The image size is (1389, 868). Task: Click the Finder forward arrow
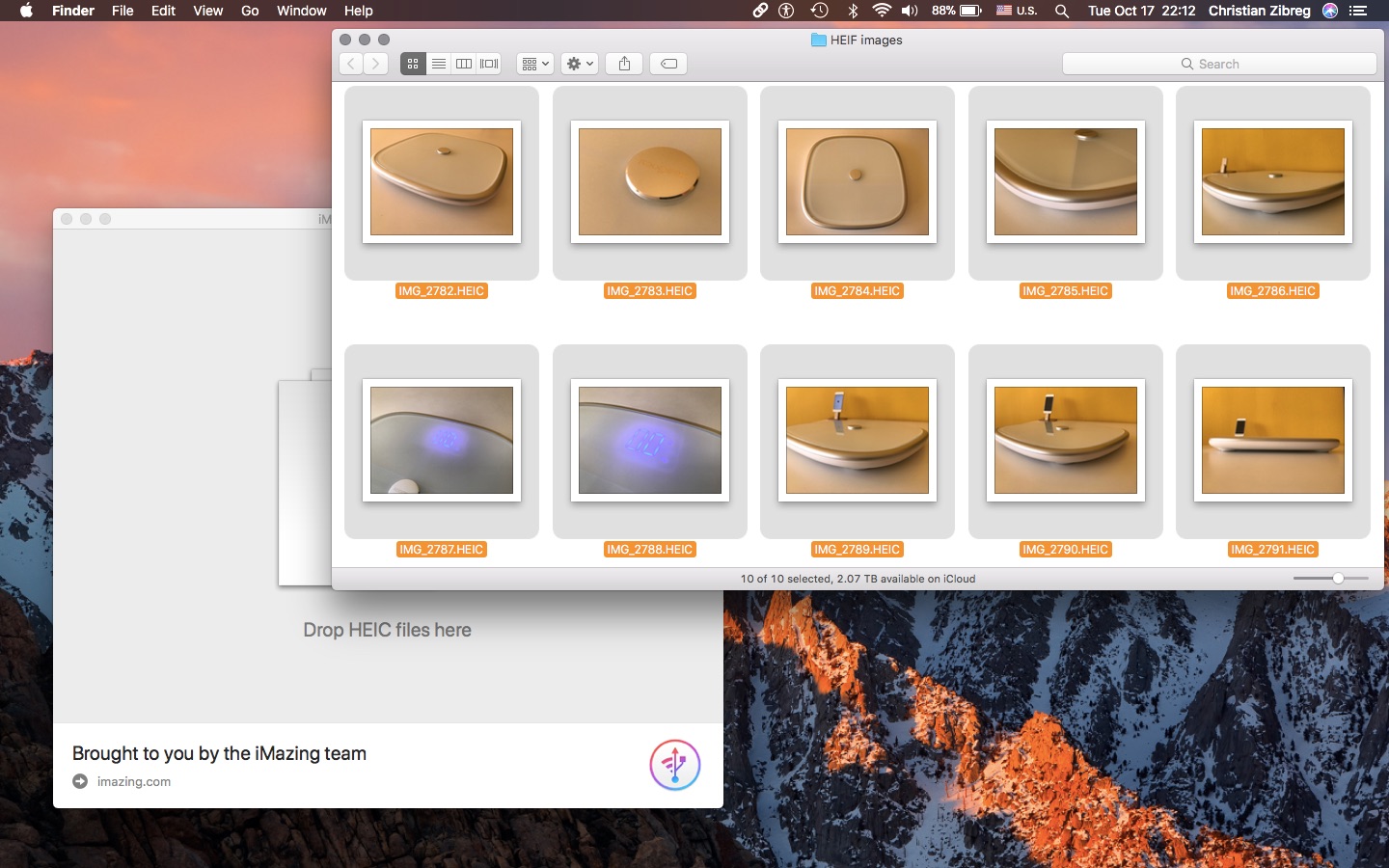(x=376, y=64)
